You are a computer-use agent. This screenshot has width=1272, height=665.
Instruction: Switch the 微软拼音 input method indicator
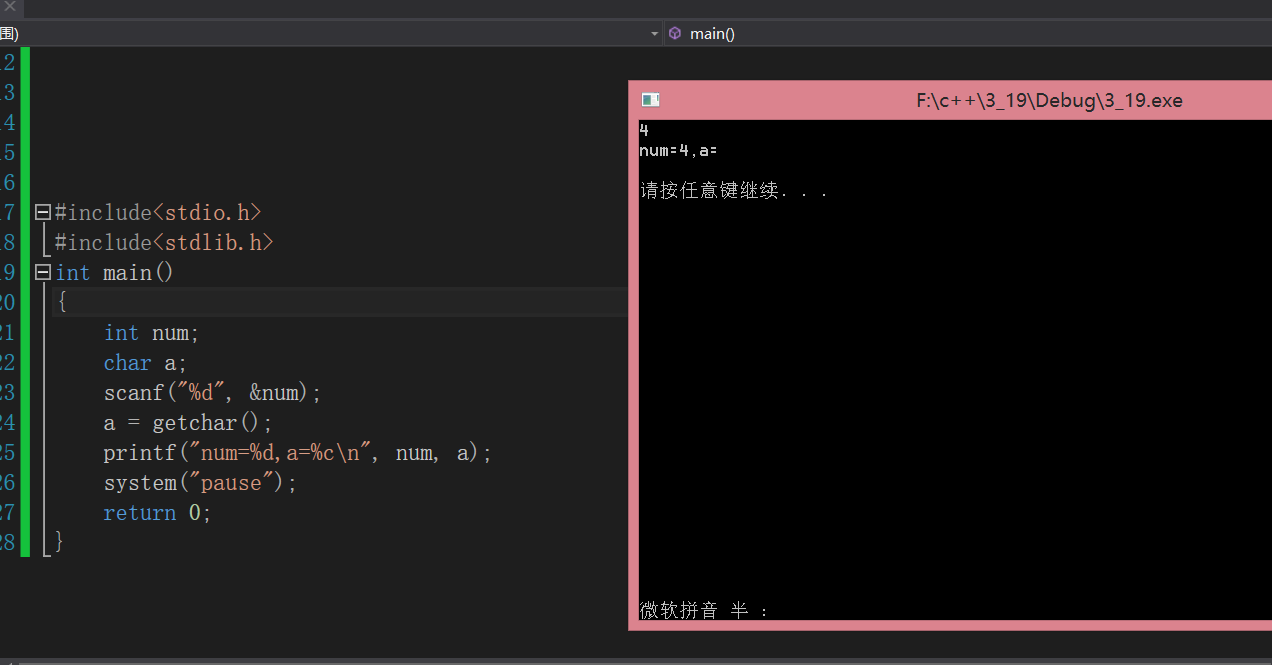[x=678, y=610]
